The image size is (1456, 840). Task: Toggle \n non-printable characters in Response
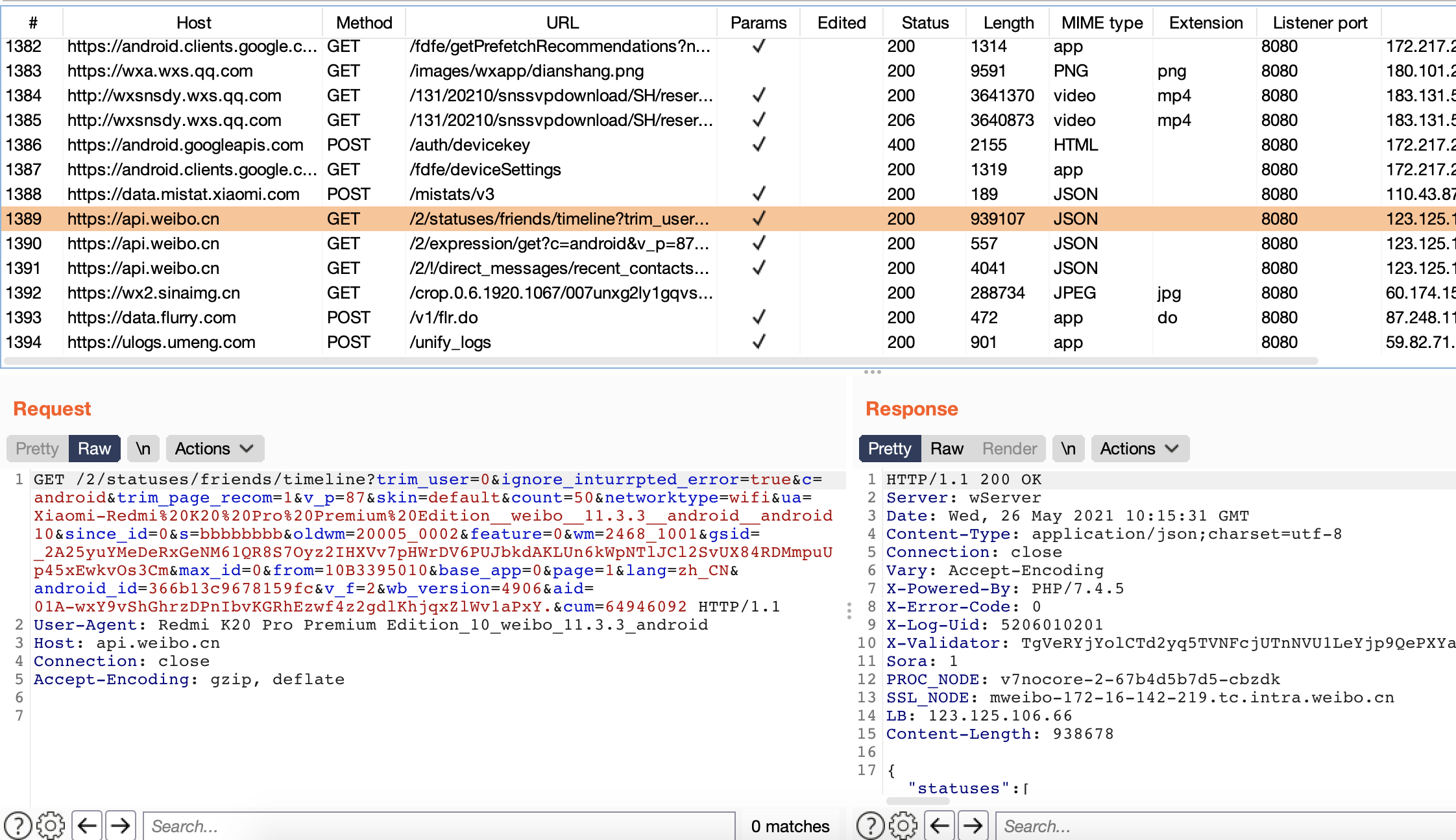click(x=1068, y=449)
